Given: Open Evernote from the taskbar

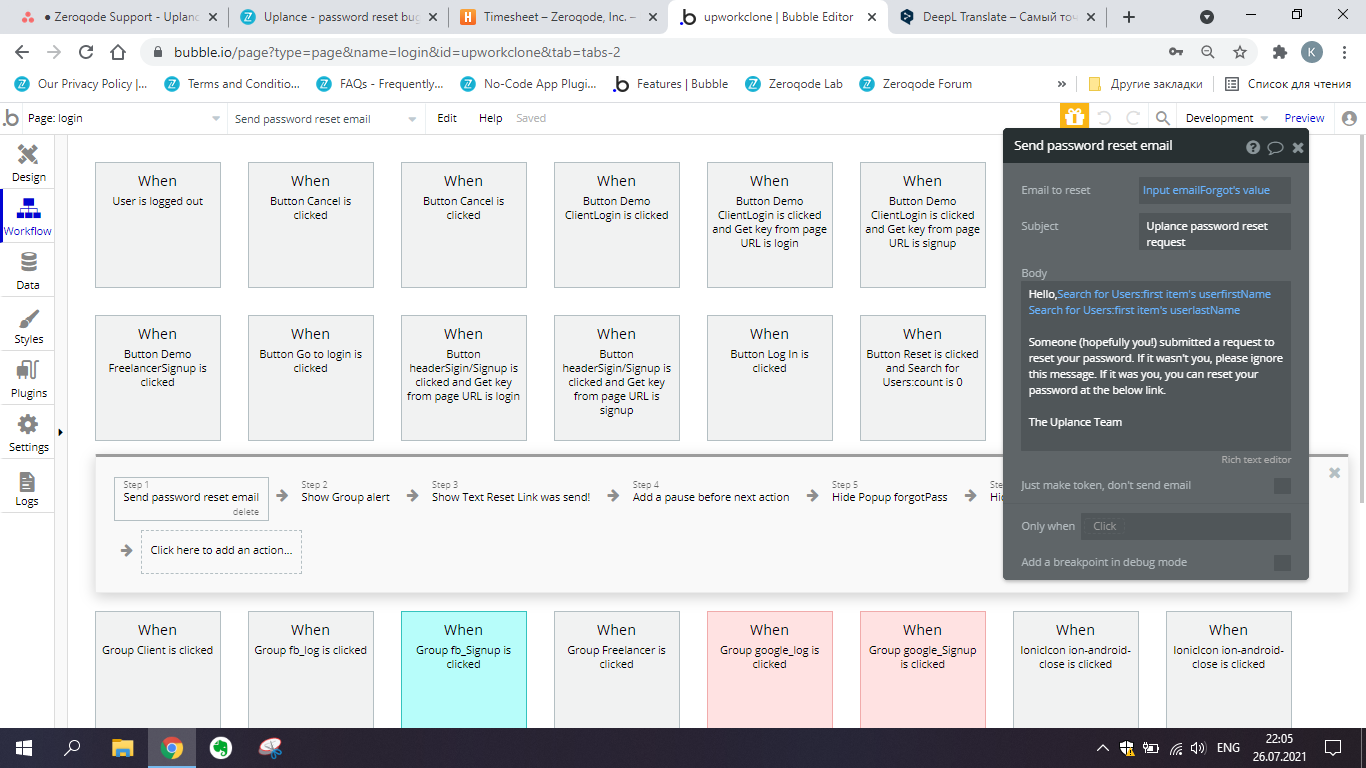Looking at the screenshot, I should coord(221,747).
